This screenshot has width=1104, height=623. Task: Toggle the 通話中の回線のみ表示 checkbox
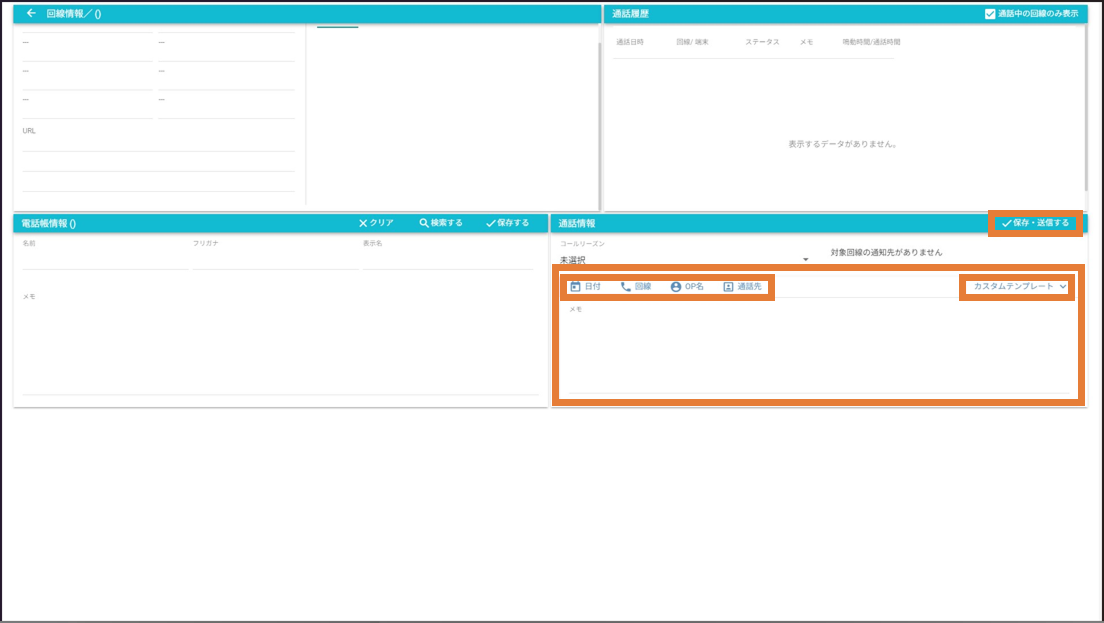990,14
